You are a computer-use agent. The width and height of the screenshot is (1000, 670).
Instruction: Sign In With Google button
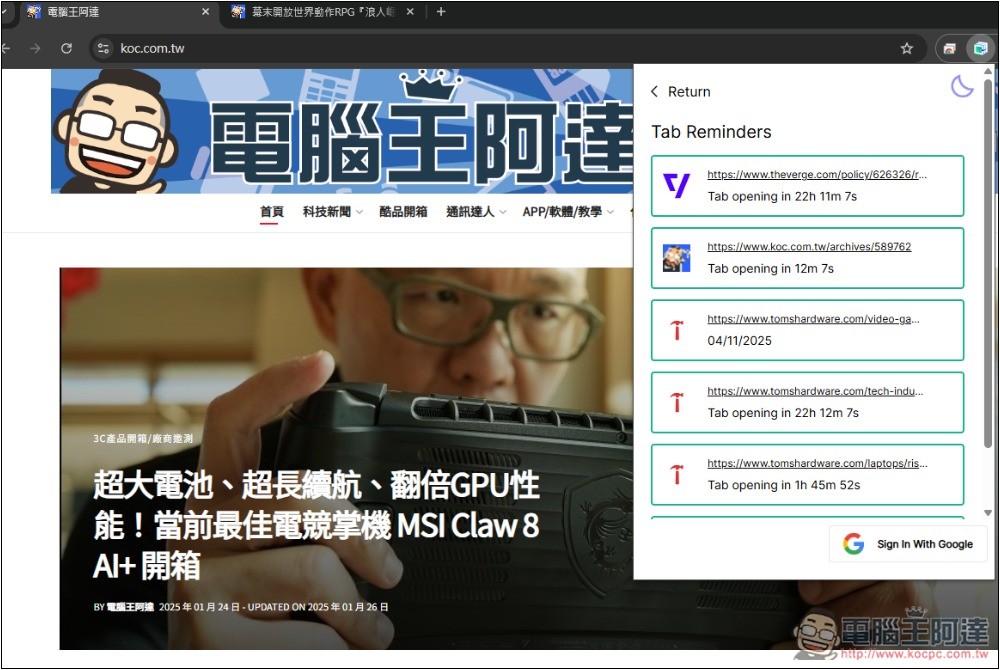(908, 544)
